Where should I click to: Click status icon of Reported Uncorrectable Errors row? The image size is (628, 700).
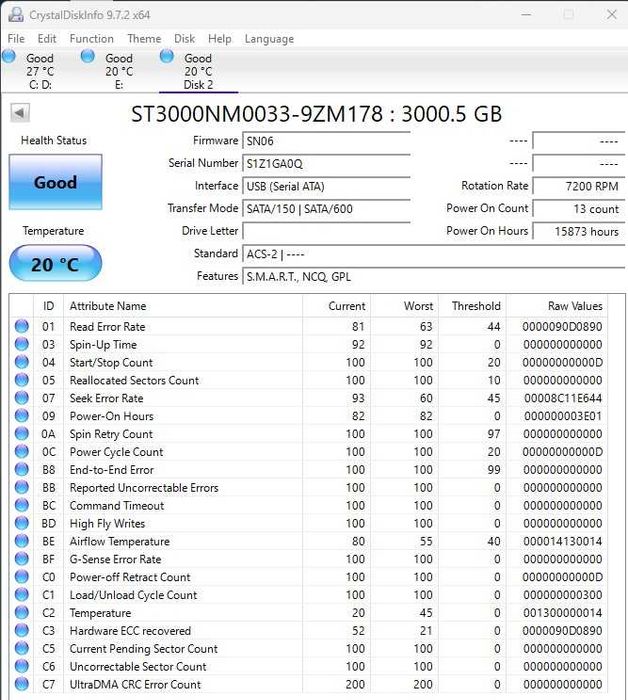[x=21, y=487]
